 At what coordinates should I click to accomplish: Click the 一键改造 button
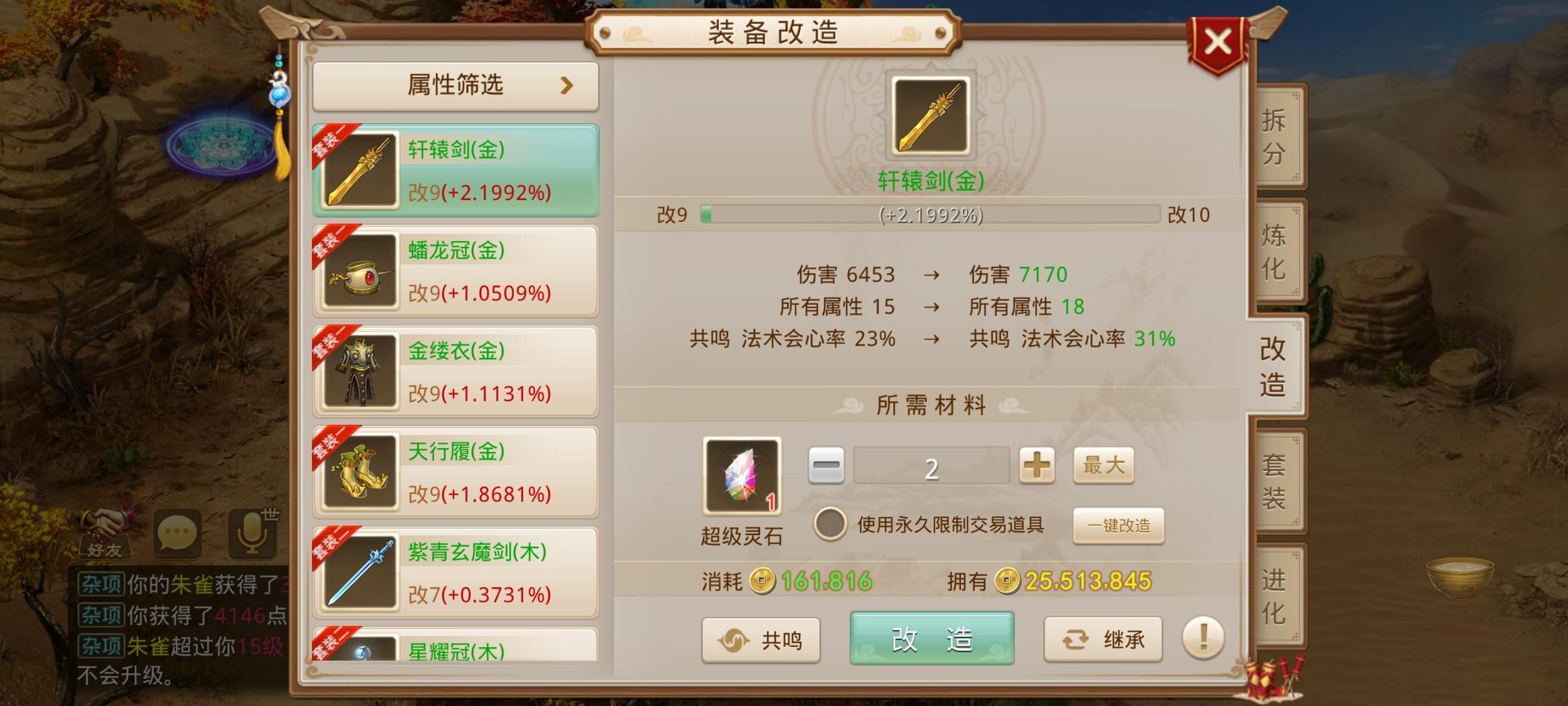[x=1118, y=525]
